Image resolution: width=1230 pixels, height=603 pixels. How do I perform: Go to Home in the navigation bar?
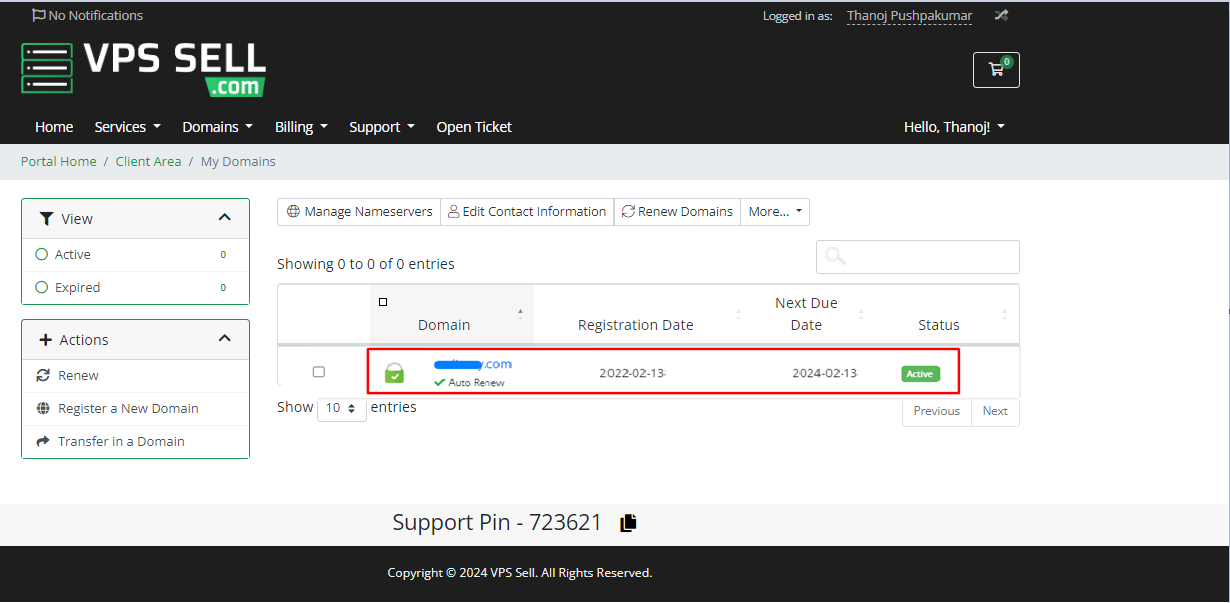[x=54, y=127]
